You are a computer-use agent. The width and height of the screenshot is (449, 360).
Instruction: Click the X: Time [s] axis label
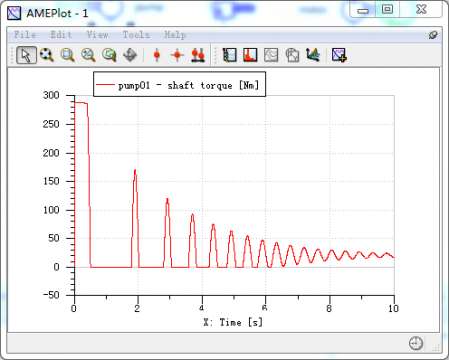point(233,322)
